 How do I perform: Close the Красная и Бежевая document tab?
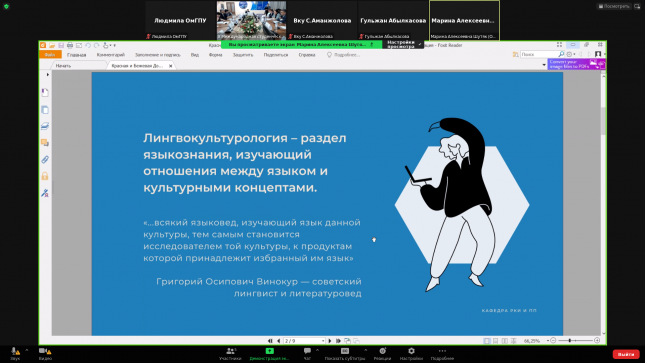pos(171,66)
